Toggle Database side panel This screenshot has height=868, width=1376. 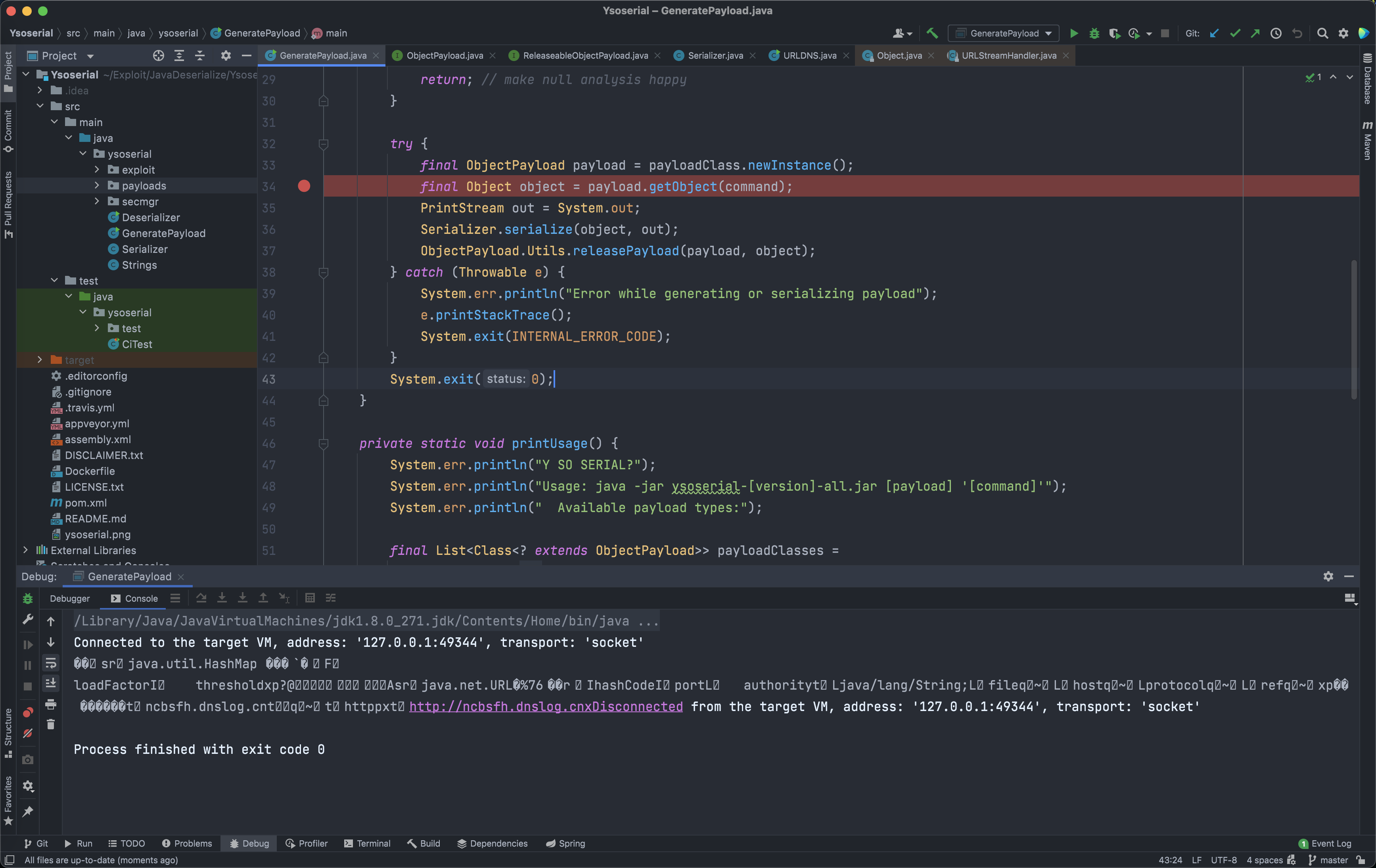click(1367, 79)
